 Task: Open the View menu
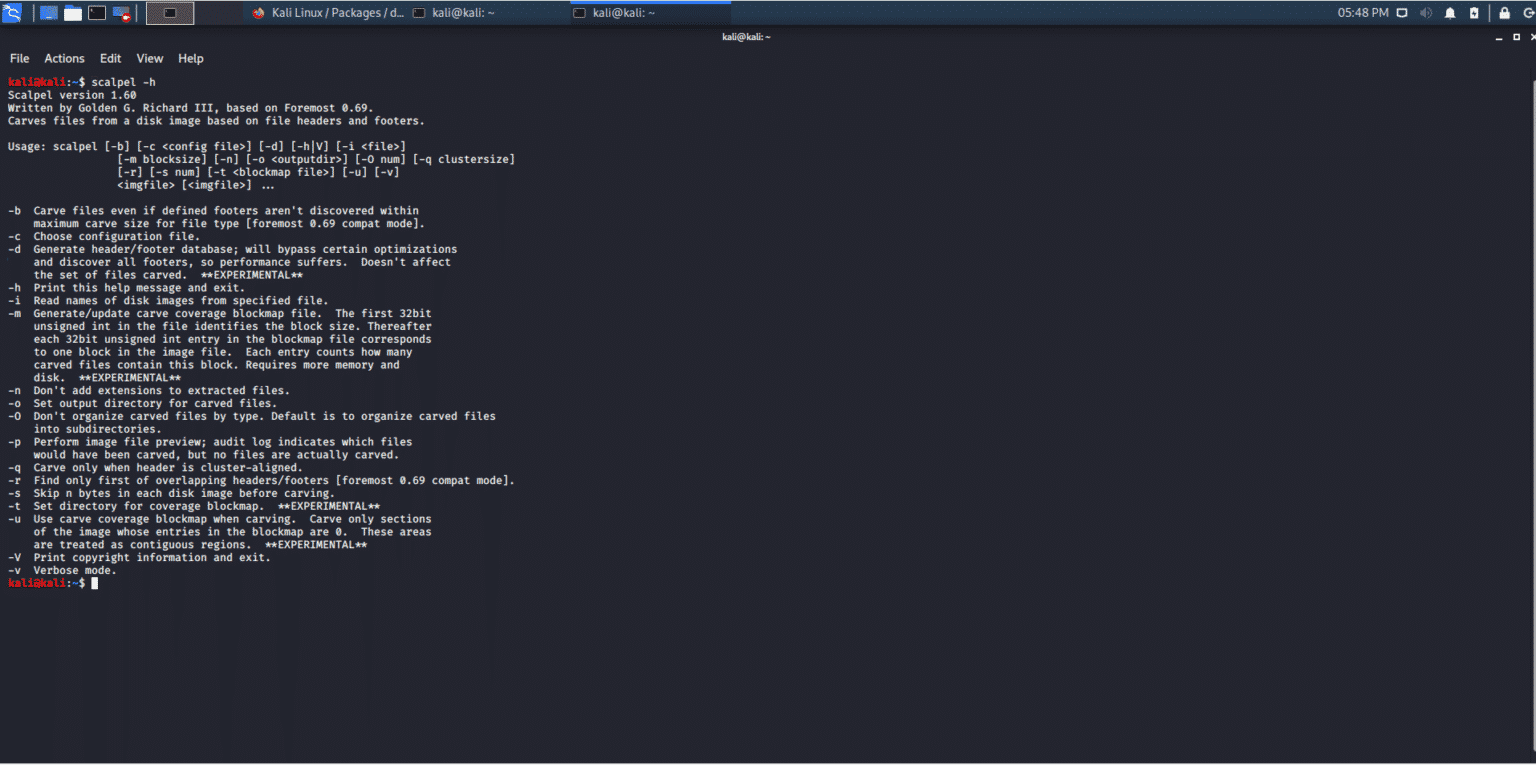tap(150, 59)
